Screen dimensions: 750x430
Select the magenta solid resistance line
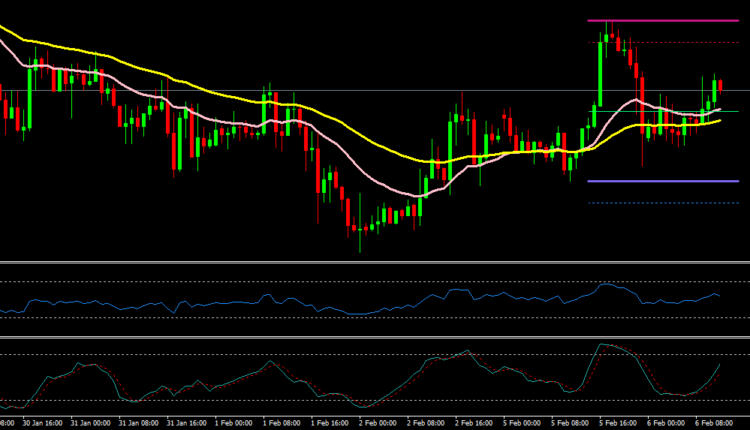click(662, 21)
